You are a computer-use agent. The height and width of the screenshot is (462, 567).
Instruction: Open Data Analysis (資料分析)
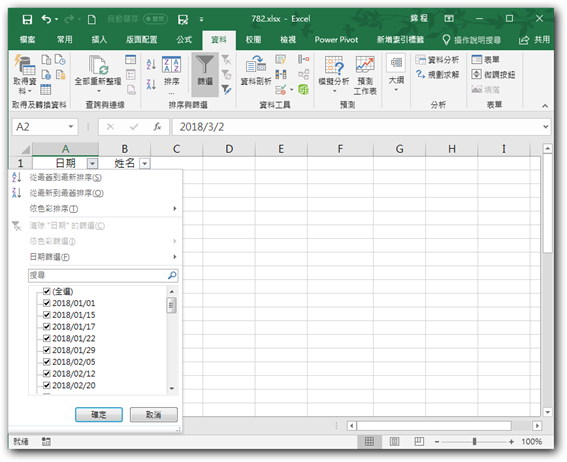tap(437, 60)
